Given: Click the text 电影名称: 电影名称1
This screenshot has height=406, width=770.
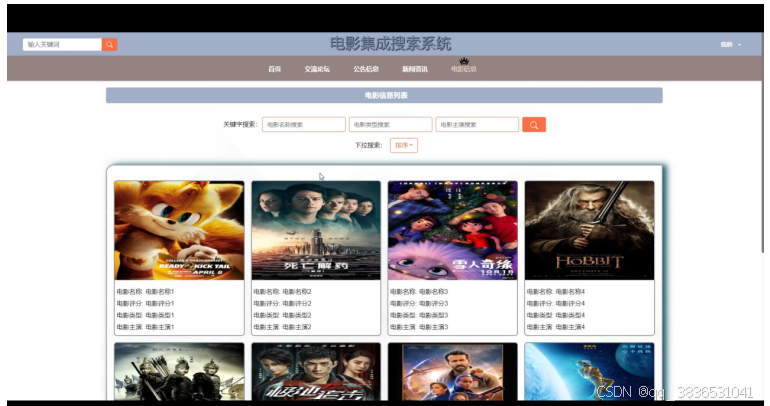Looking at the screenshot, I should 145,292.
